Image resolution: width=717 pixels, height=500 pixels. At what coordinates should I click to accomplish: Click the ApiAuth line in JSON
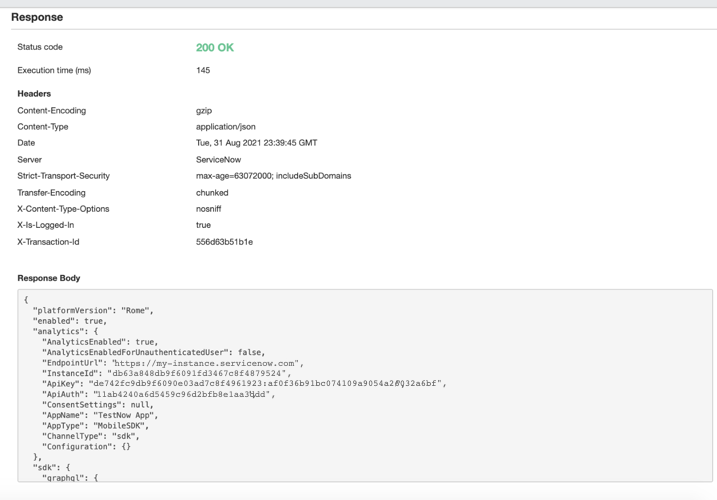click(x=159, y=394)
